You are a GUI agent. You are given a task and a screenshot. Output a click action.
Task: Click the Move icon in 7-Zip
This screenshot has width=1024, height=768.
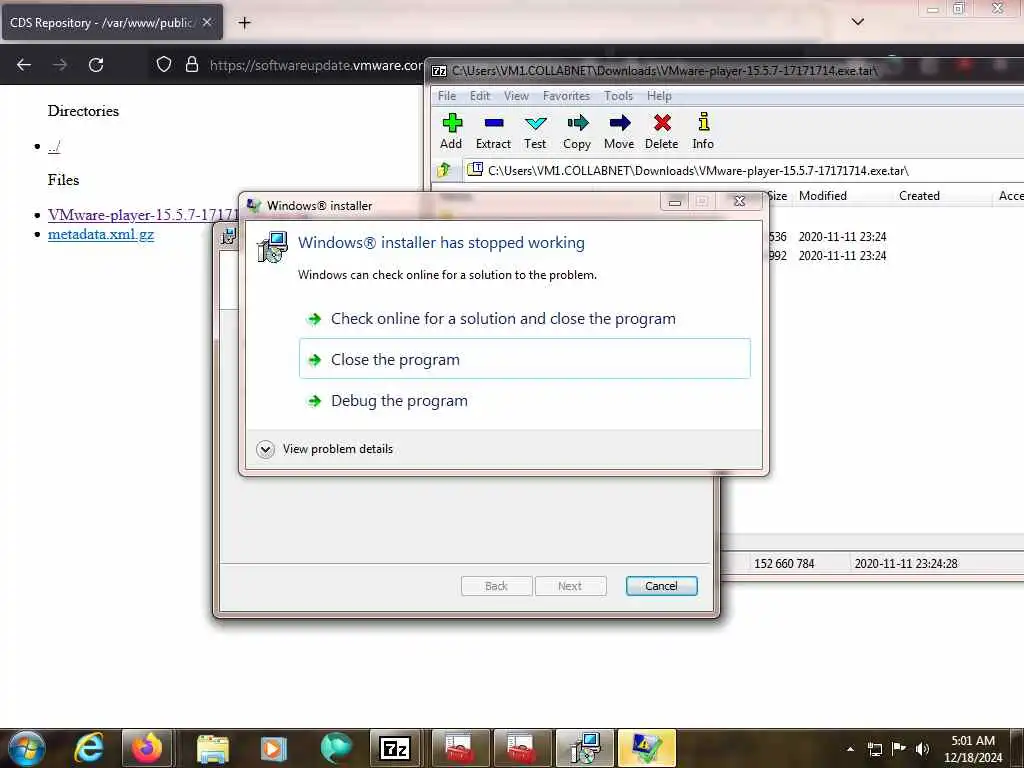coord(619,131)
